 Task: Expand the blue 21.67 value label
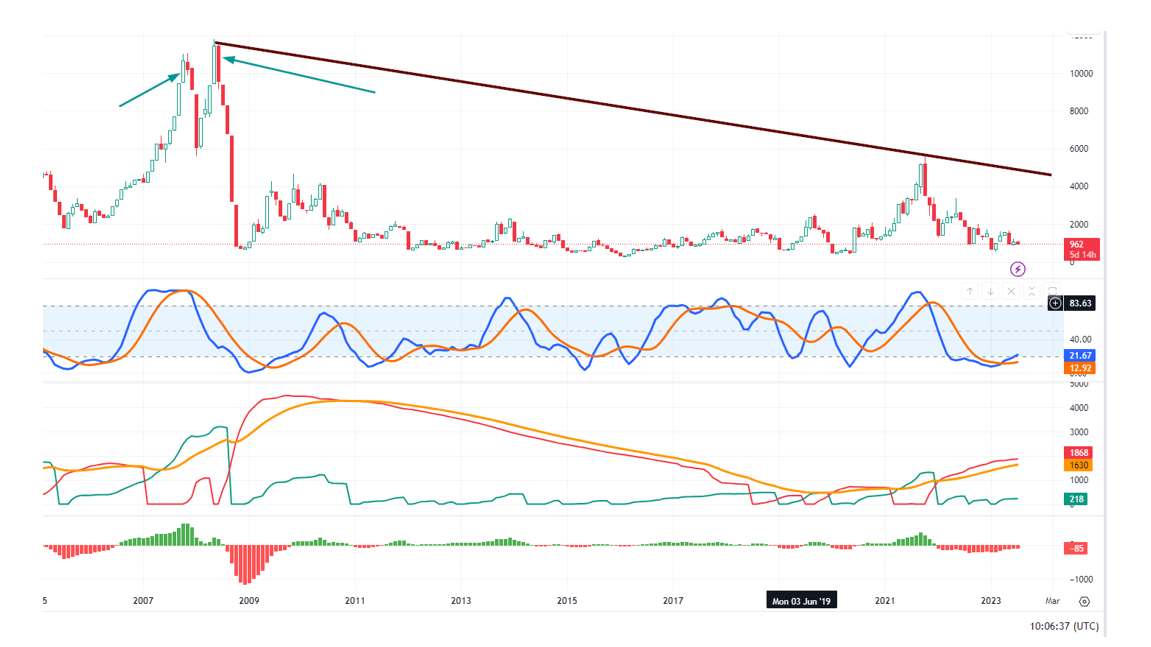pos(1080,354)
